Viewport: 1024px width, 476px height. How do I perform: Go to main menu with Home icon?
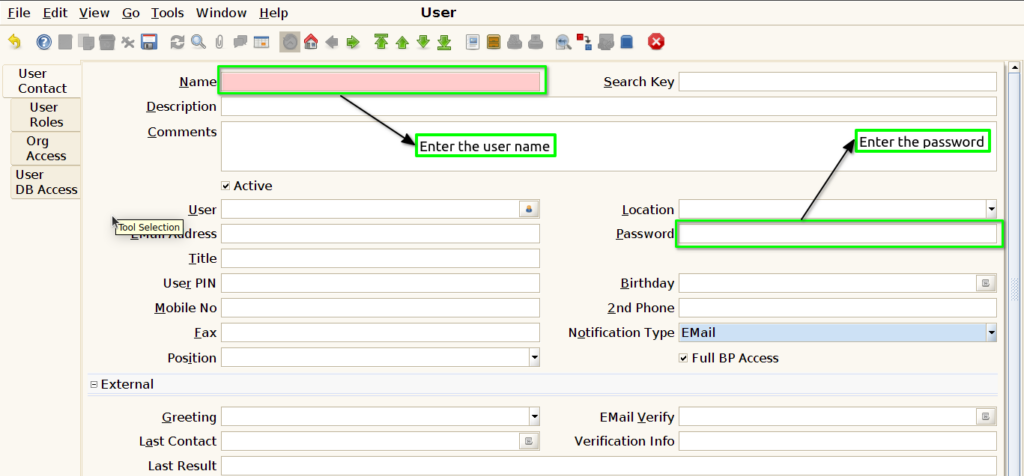point(312,42)
